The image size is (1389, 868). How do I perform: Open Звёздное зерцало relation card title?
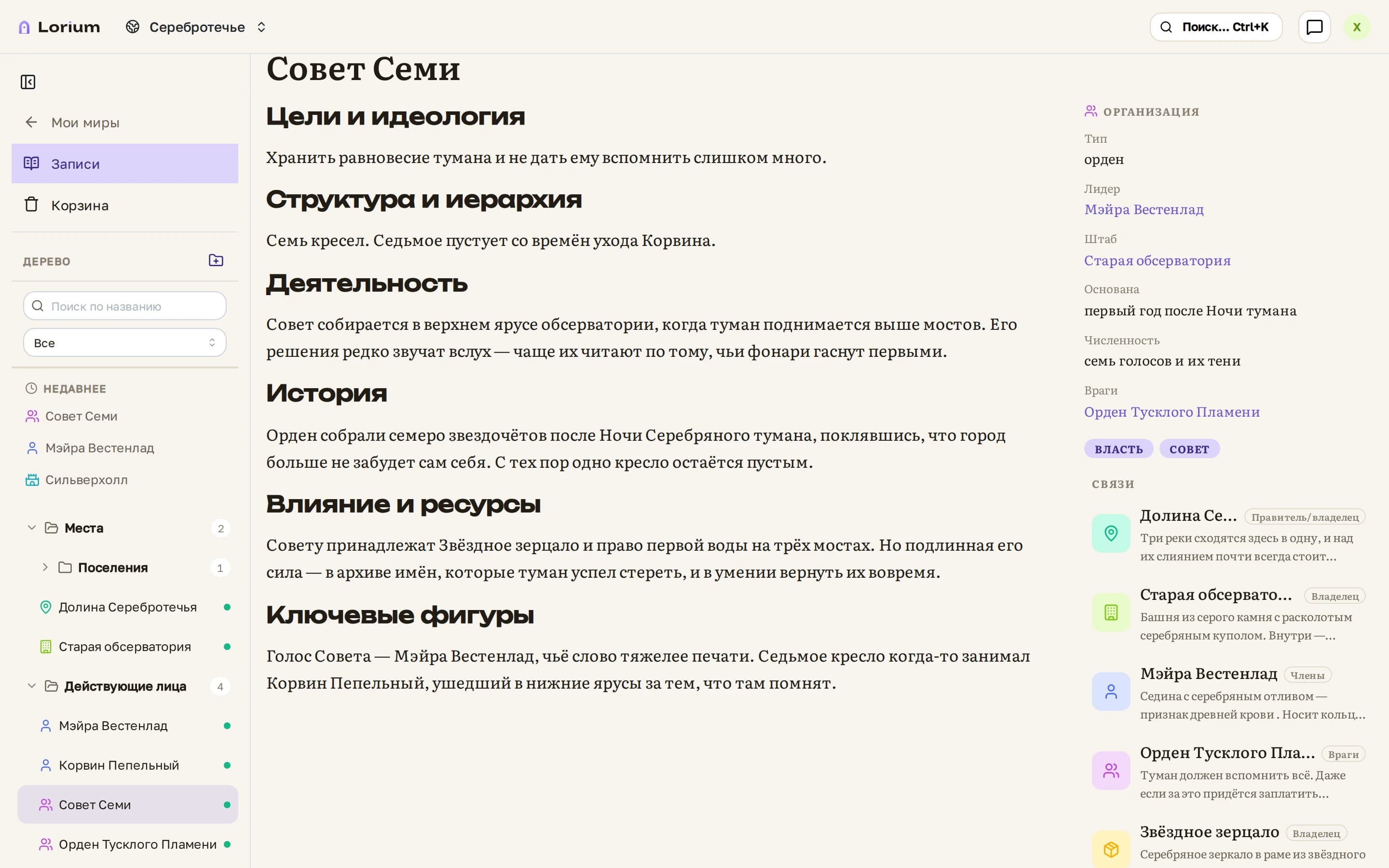pos(1210,832)
